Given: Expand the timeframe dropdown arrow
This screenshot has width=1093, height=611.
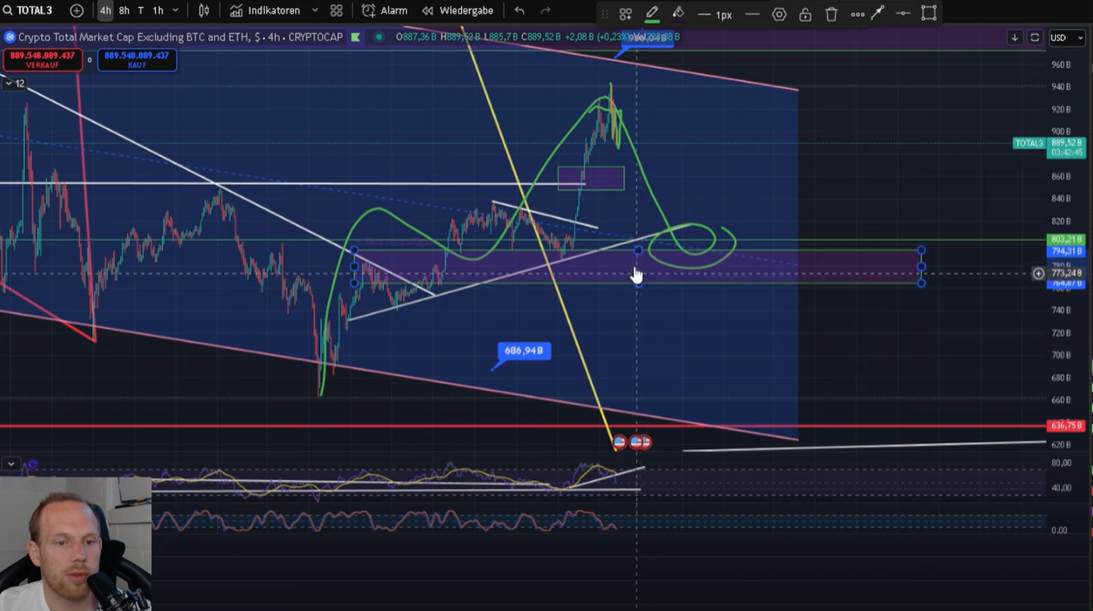Looking at the screenshot, I should tap(176, 10).
